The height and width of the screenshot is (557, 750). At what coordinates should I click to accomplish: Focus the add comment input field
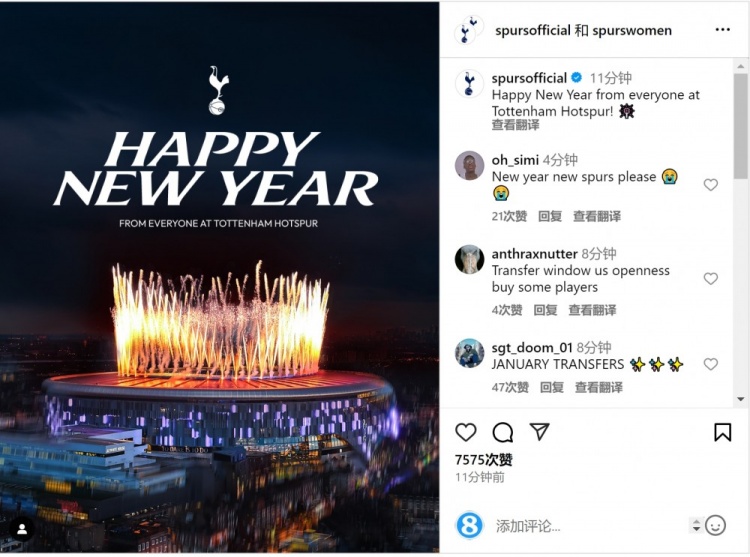point(588,526)
